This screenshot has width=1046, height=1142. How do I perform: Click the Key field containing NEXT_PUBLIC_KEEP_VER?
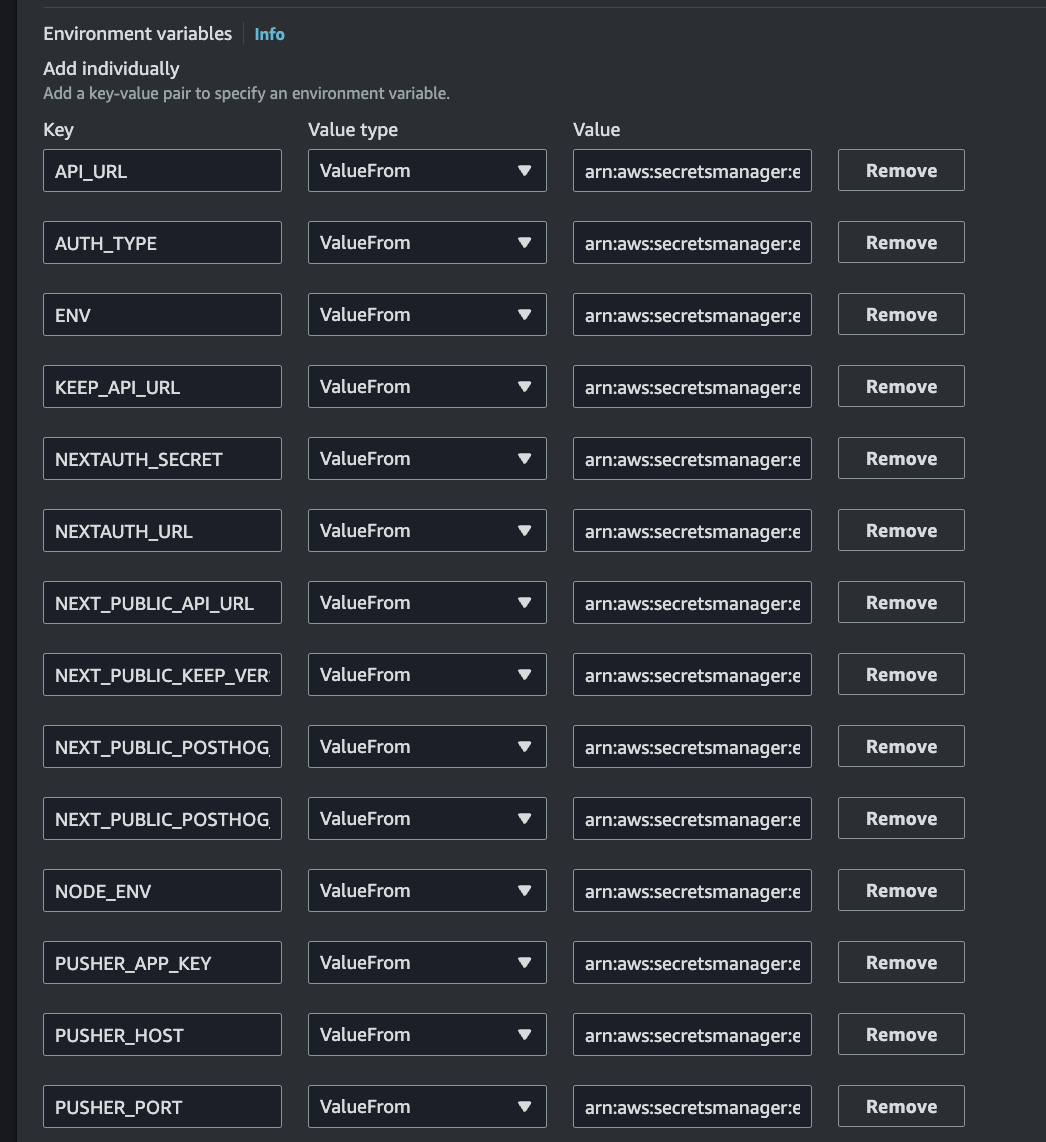[162, 674]
